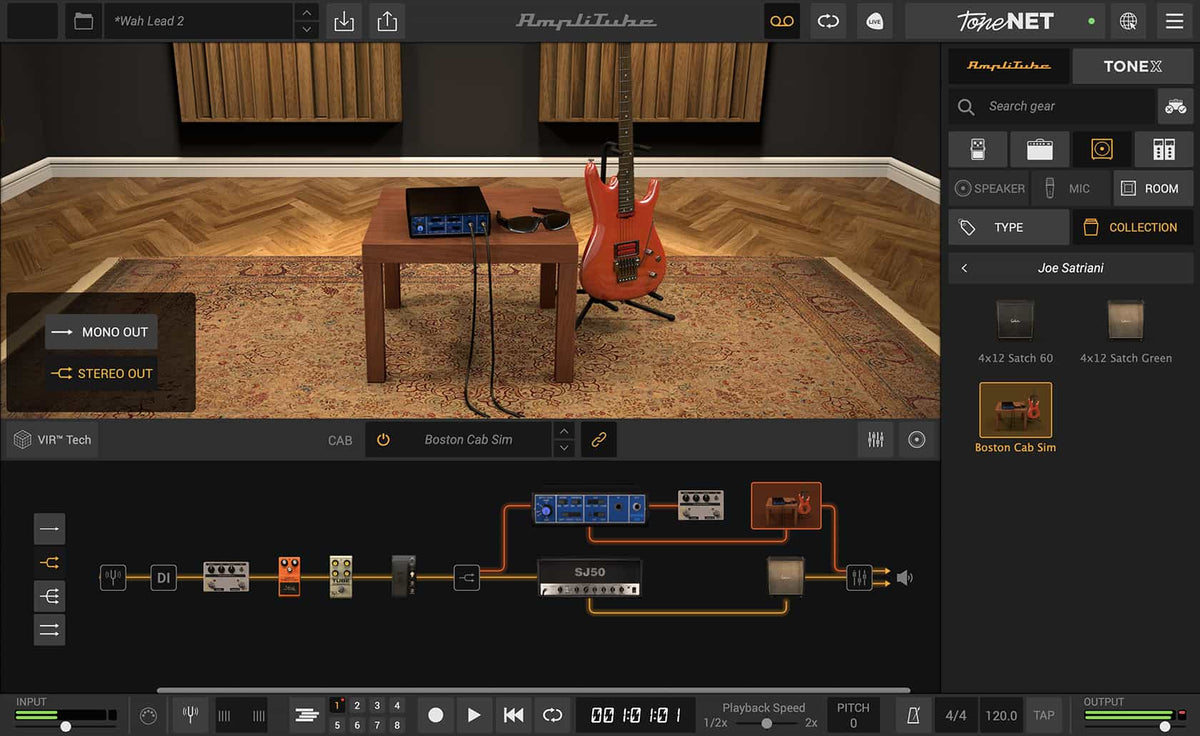
Task: Choose the single serial chain routing icon
Action: [49, 529]
